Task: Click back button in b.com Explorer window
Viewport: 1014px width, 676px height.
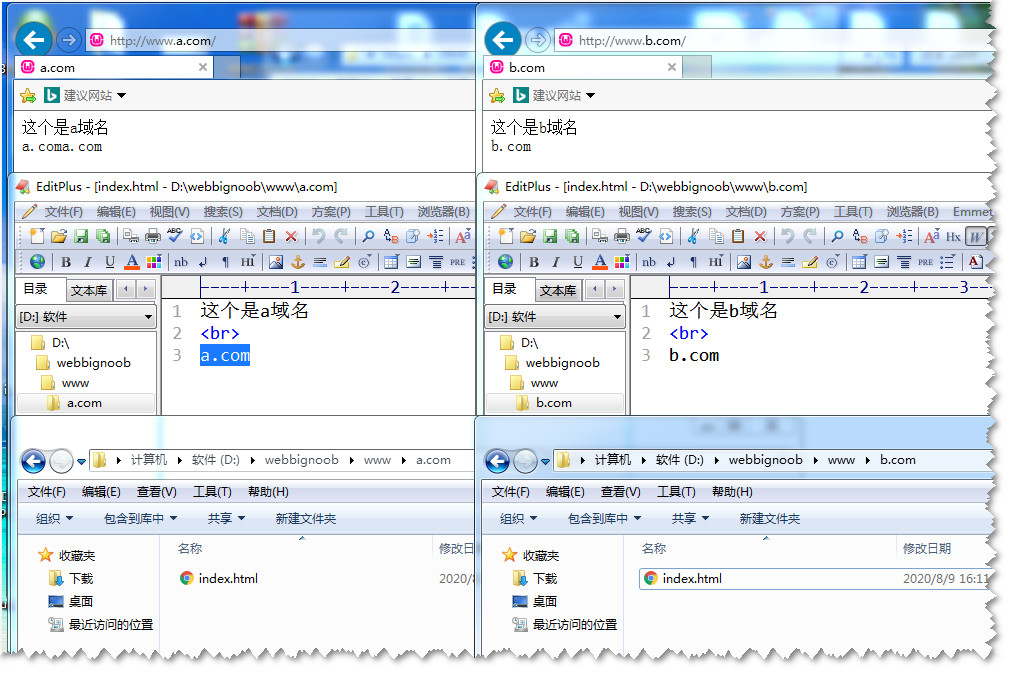Action: click(x=497, y=461)
